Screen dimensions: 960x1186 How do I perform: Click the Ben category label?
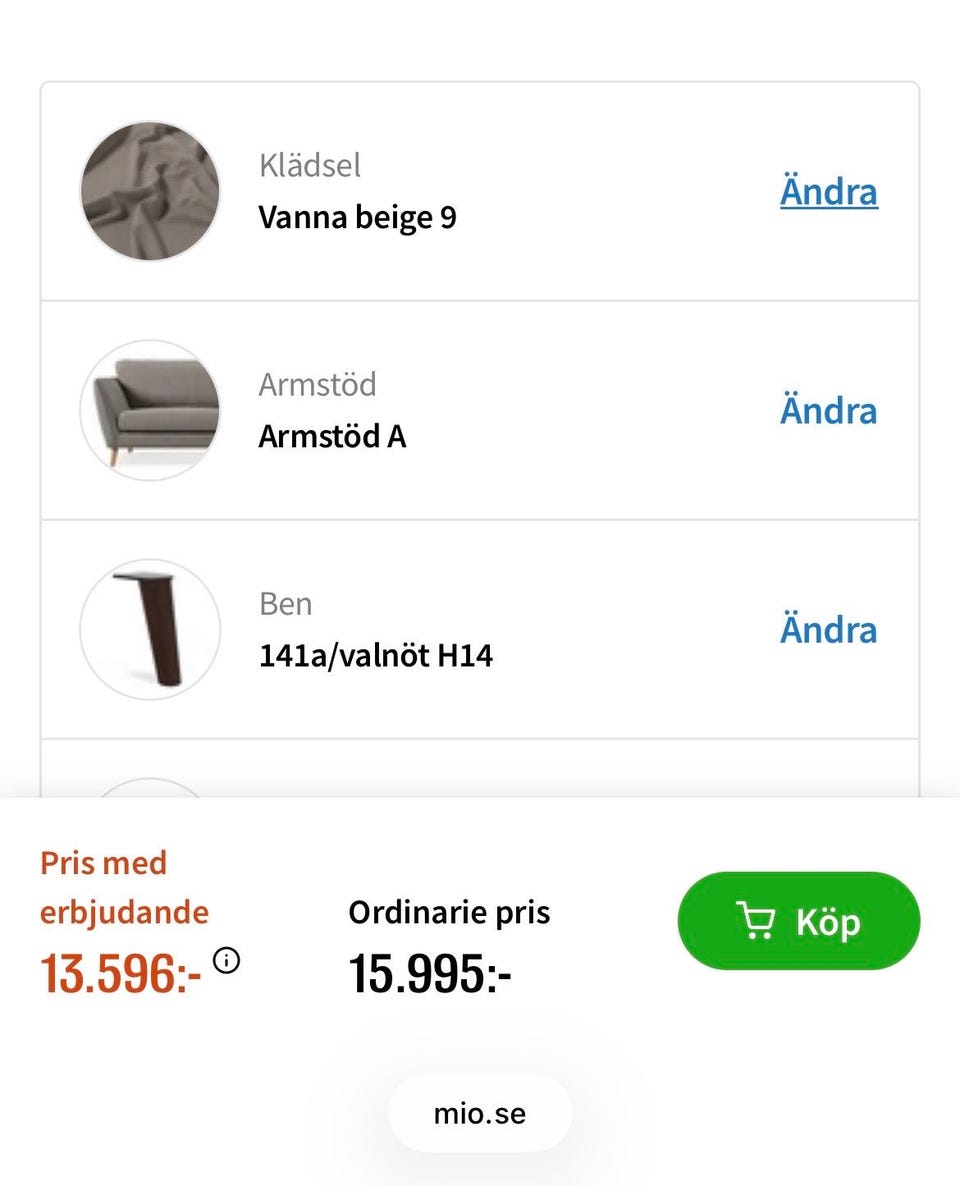pos(285,603)
